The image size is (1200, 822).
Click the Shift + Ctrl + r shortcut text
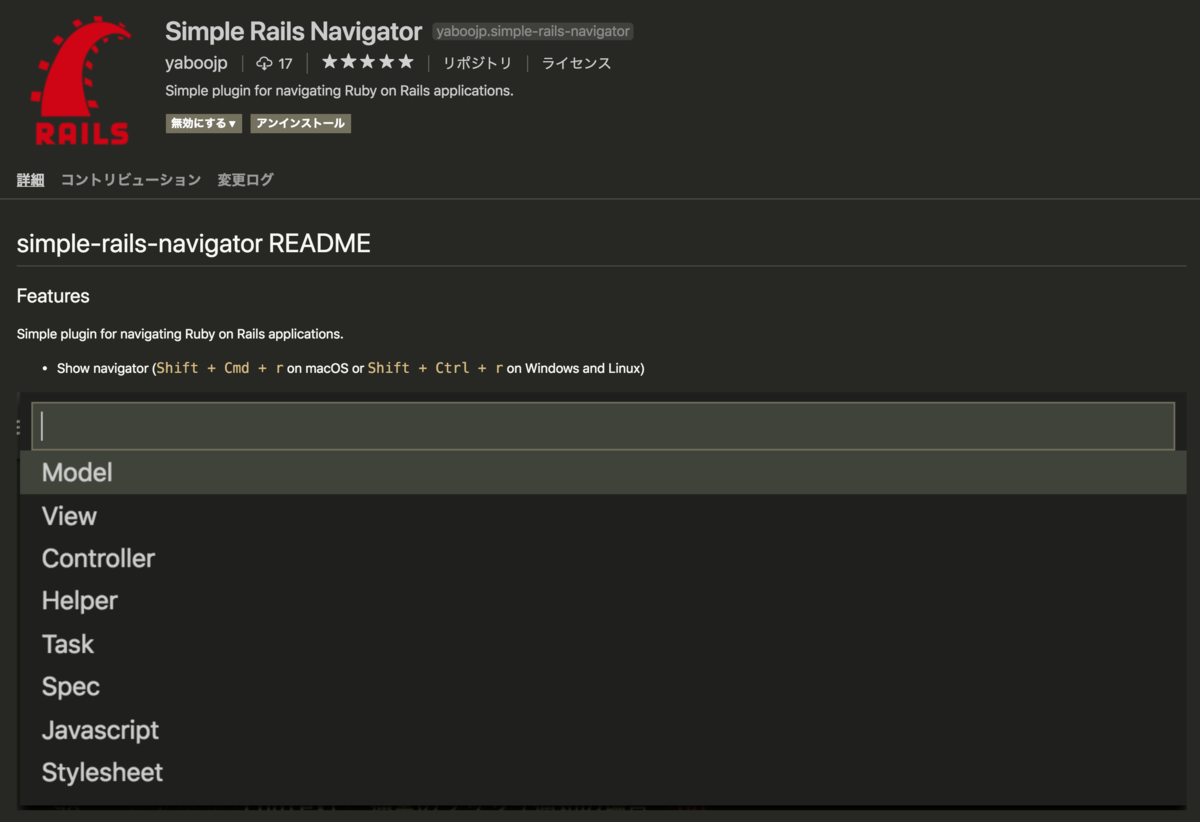[x=435, y=368]
